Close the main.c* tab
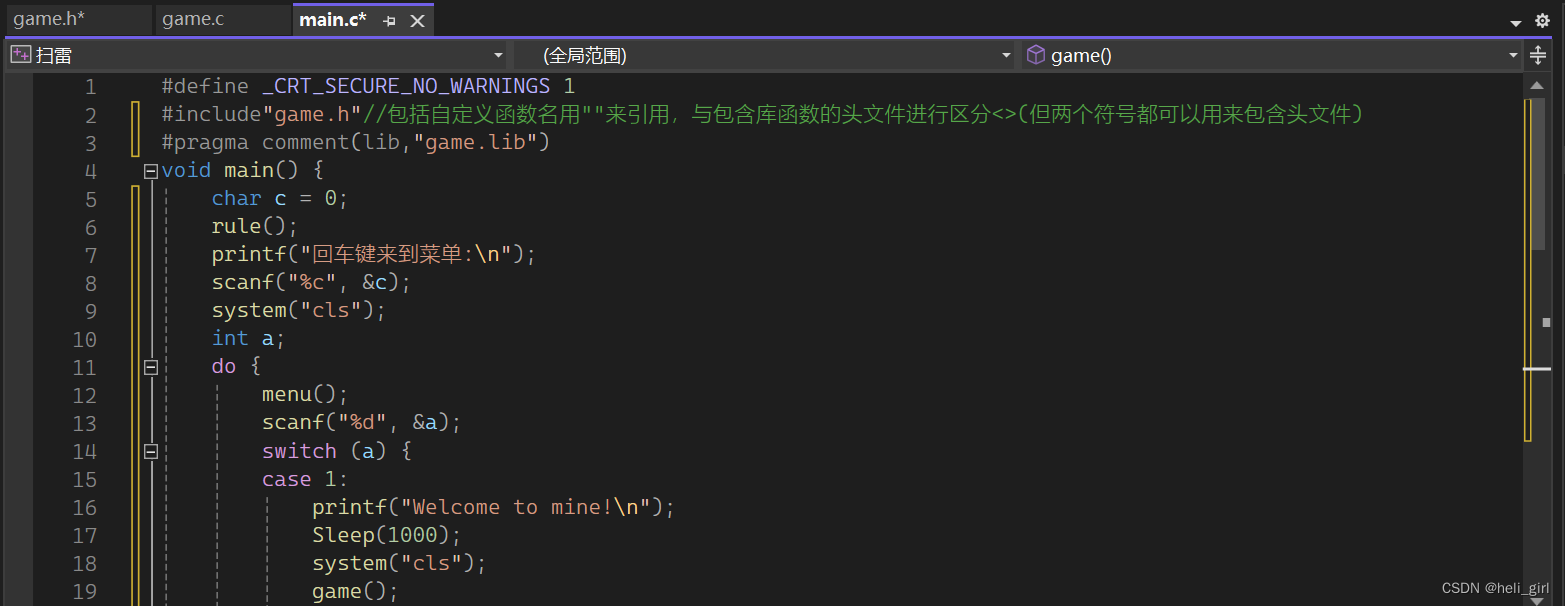1565x606 pixels. 418,20
